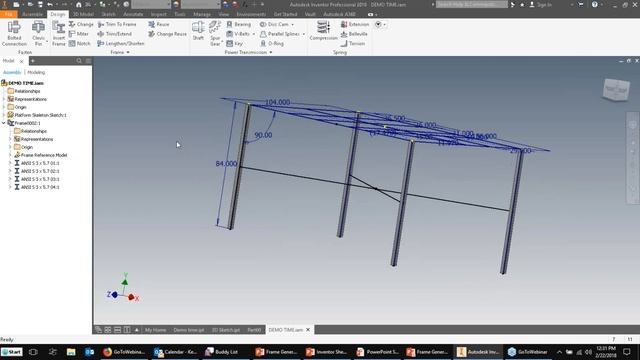Click the Extension spring tool
The image size is (640, 360).
[355, 24]
